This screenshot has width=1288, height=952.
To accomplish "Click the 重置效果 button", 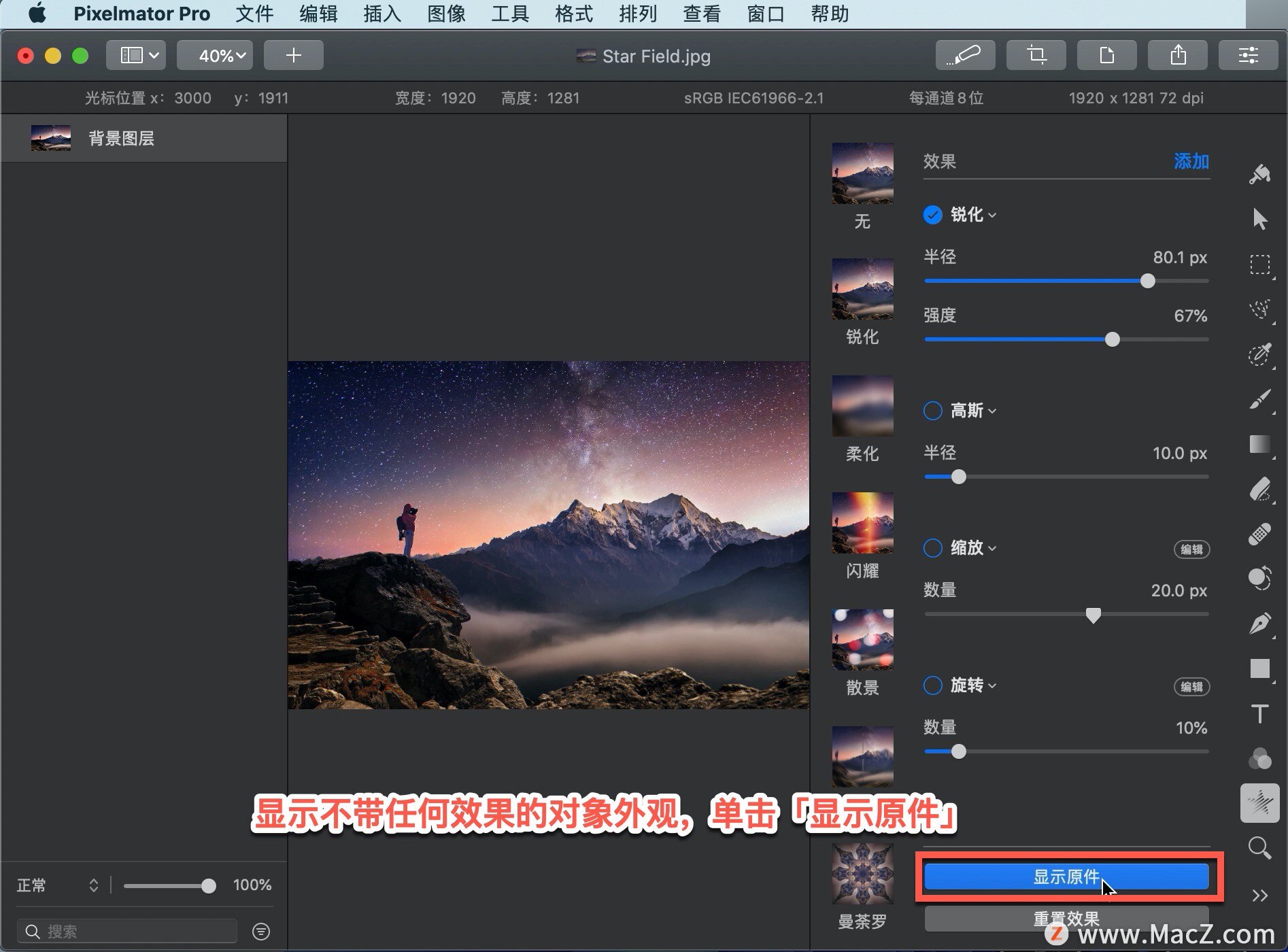I will 1066,919.
